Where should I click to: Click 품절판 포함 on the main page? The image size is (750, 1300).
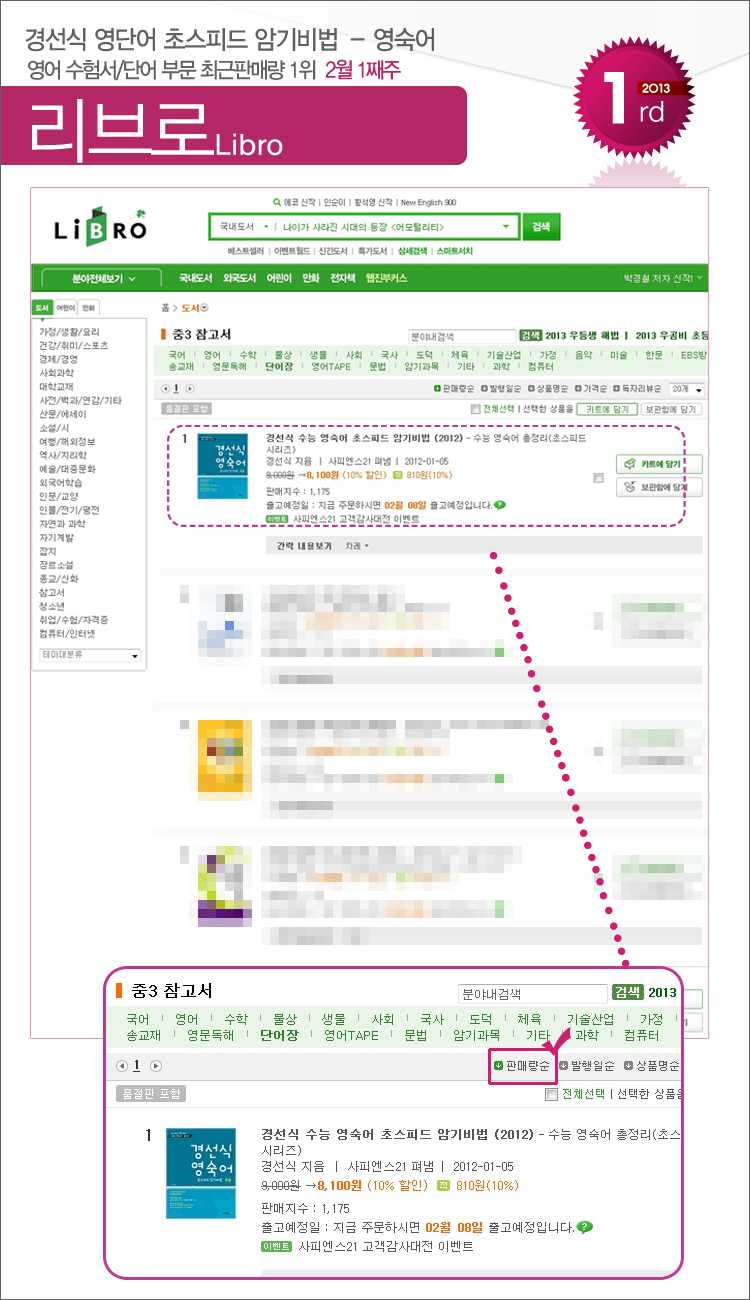[187, 409]
